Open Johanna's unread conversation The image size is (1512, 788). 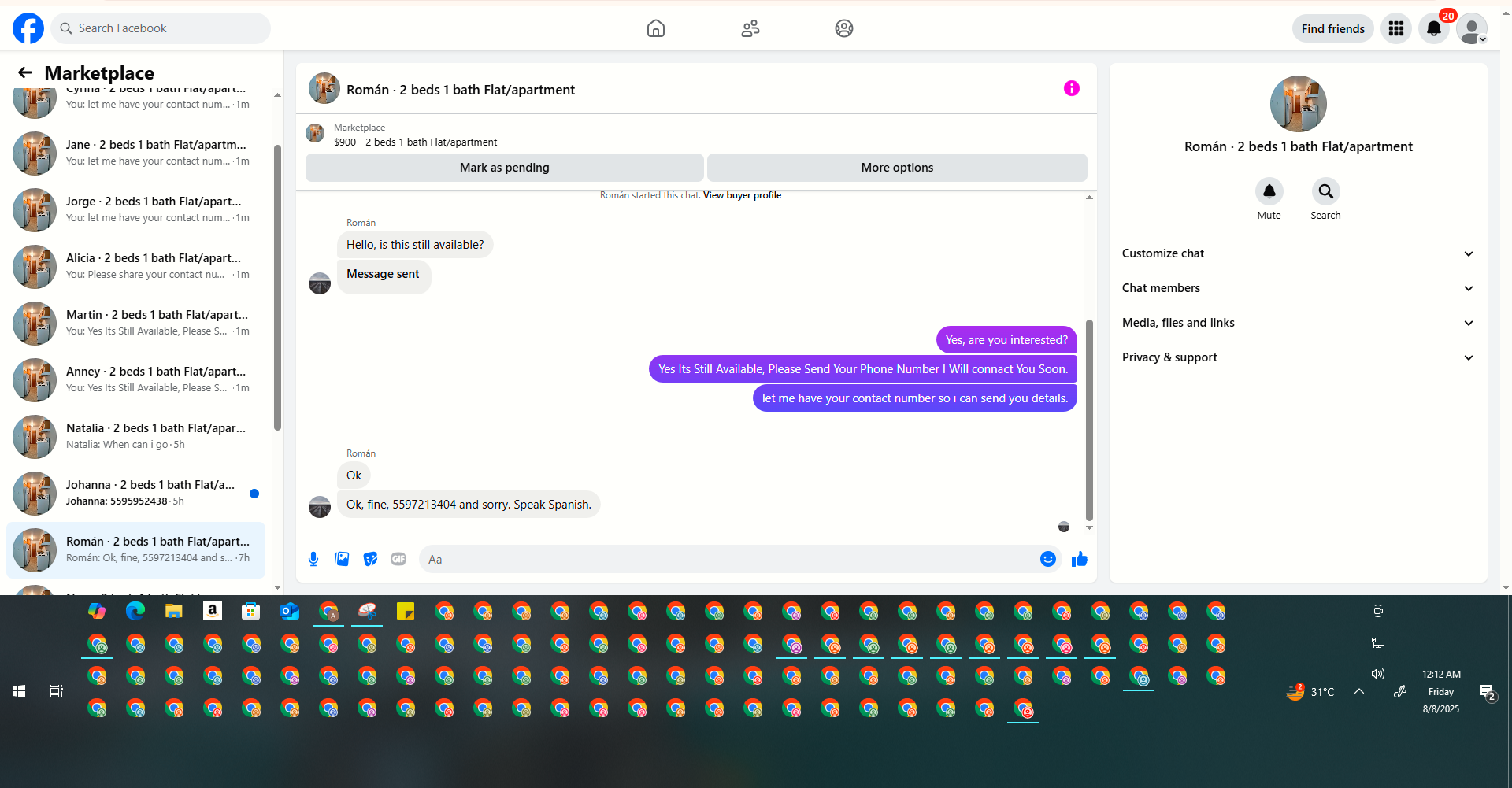(135, 493)
